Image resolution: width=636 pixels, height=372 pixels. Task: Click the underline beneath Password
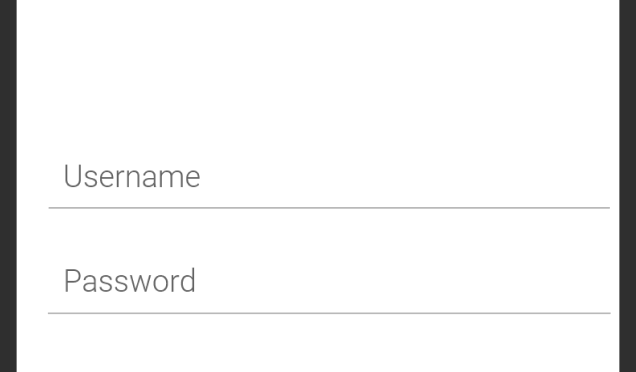329,313
